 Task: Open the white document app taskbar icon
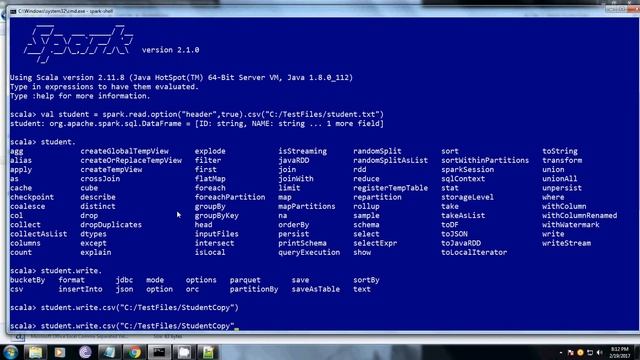pos(184,352)
